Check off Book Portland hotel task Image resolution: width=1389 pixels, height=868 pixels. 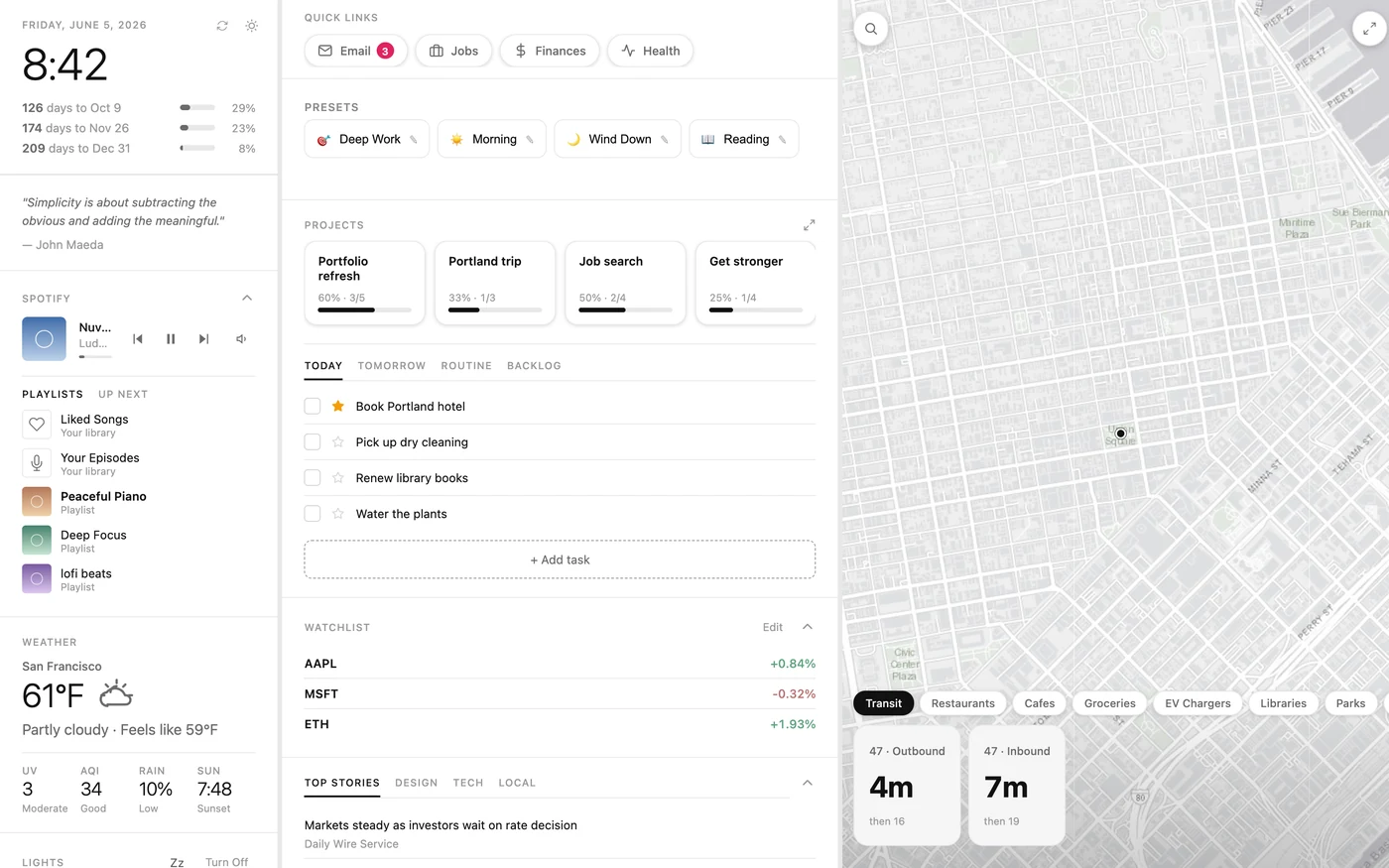313,407
